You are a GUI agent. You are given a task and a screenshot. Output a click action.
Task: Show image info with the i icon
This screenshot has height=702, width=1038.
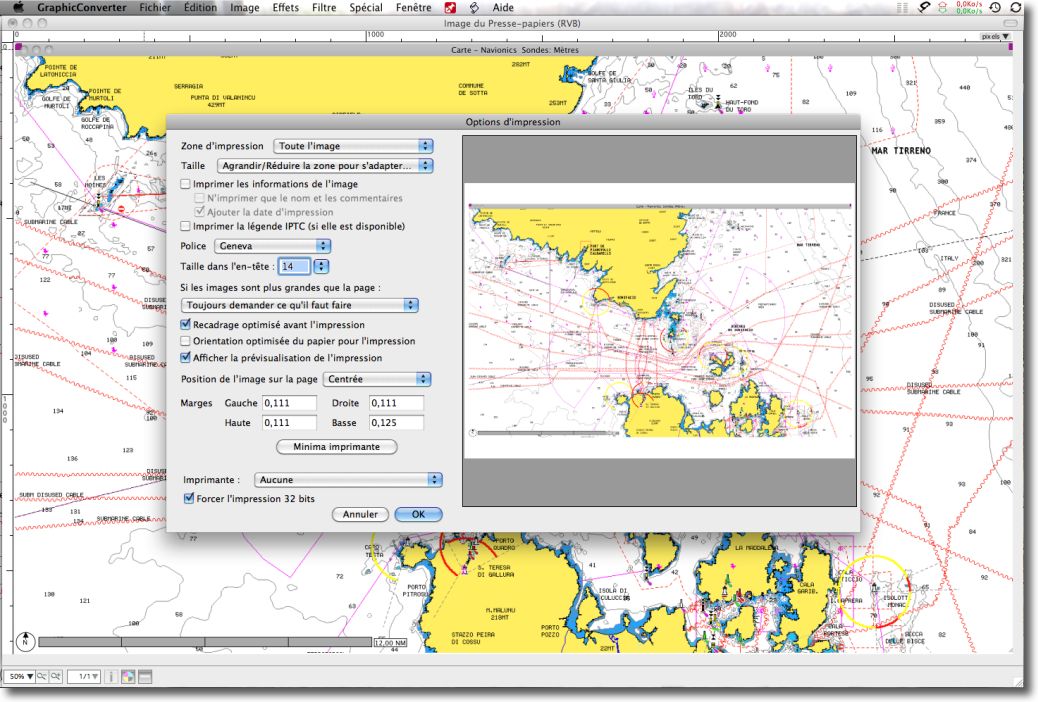(111, 676)
